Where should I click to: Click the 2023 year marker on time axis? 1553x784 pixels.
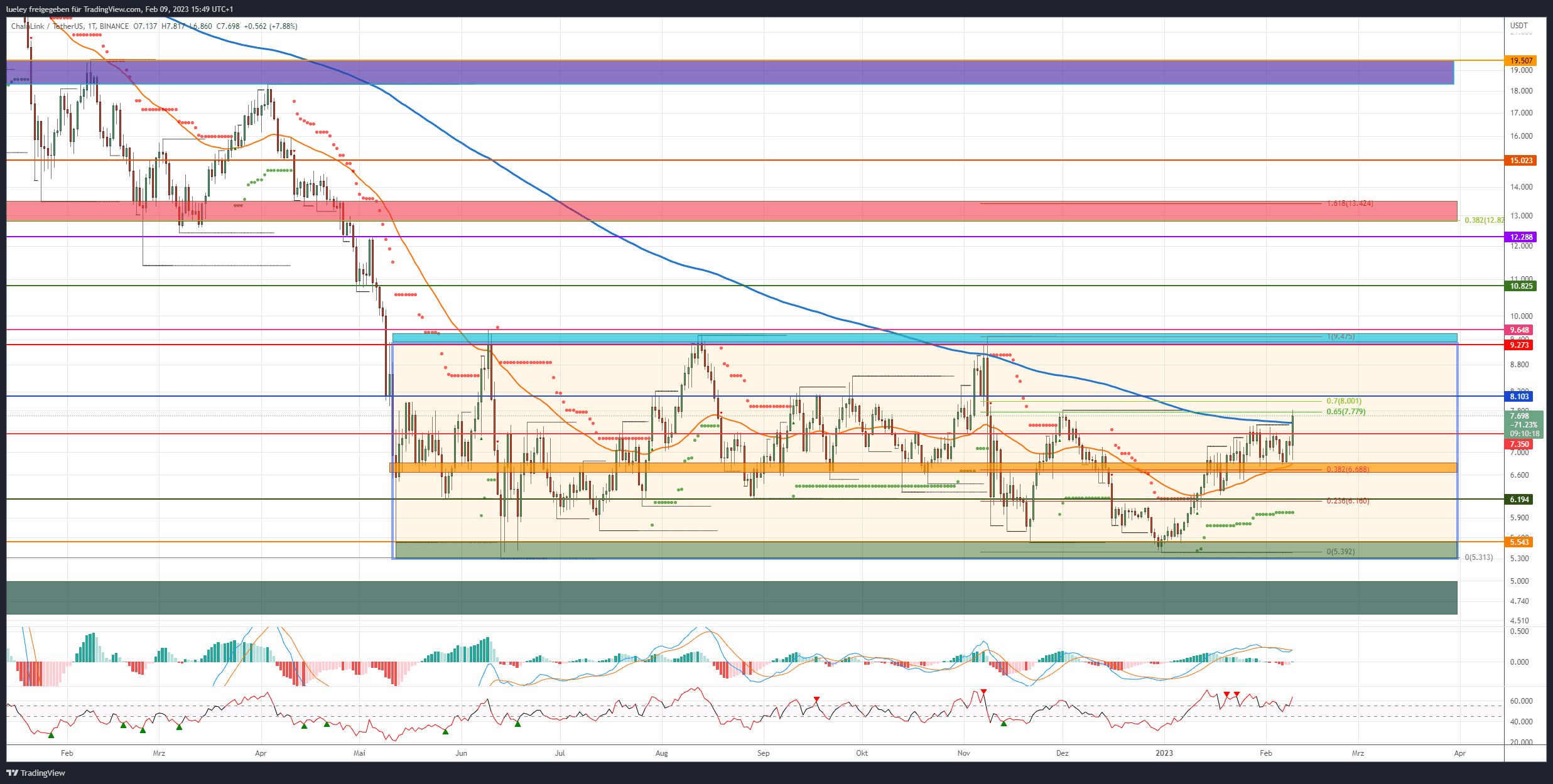coord(1164,753)
